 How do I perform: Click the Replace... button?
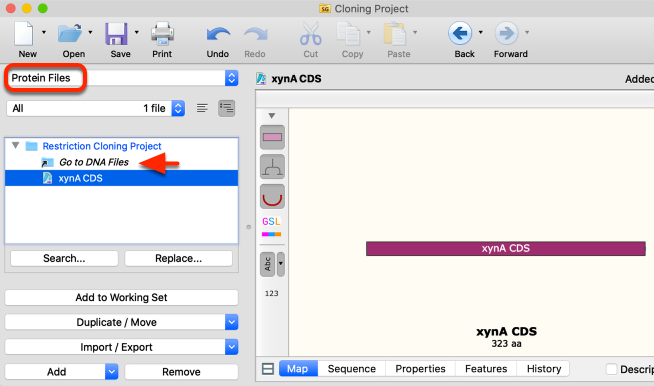pos(179,258)
